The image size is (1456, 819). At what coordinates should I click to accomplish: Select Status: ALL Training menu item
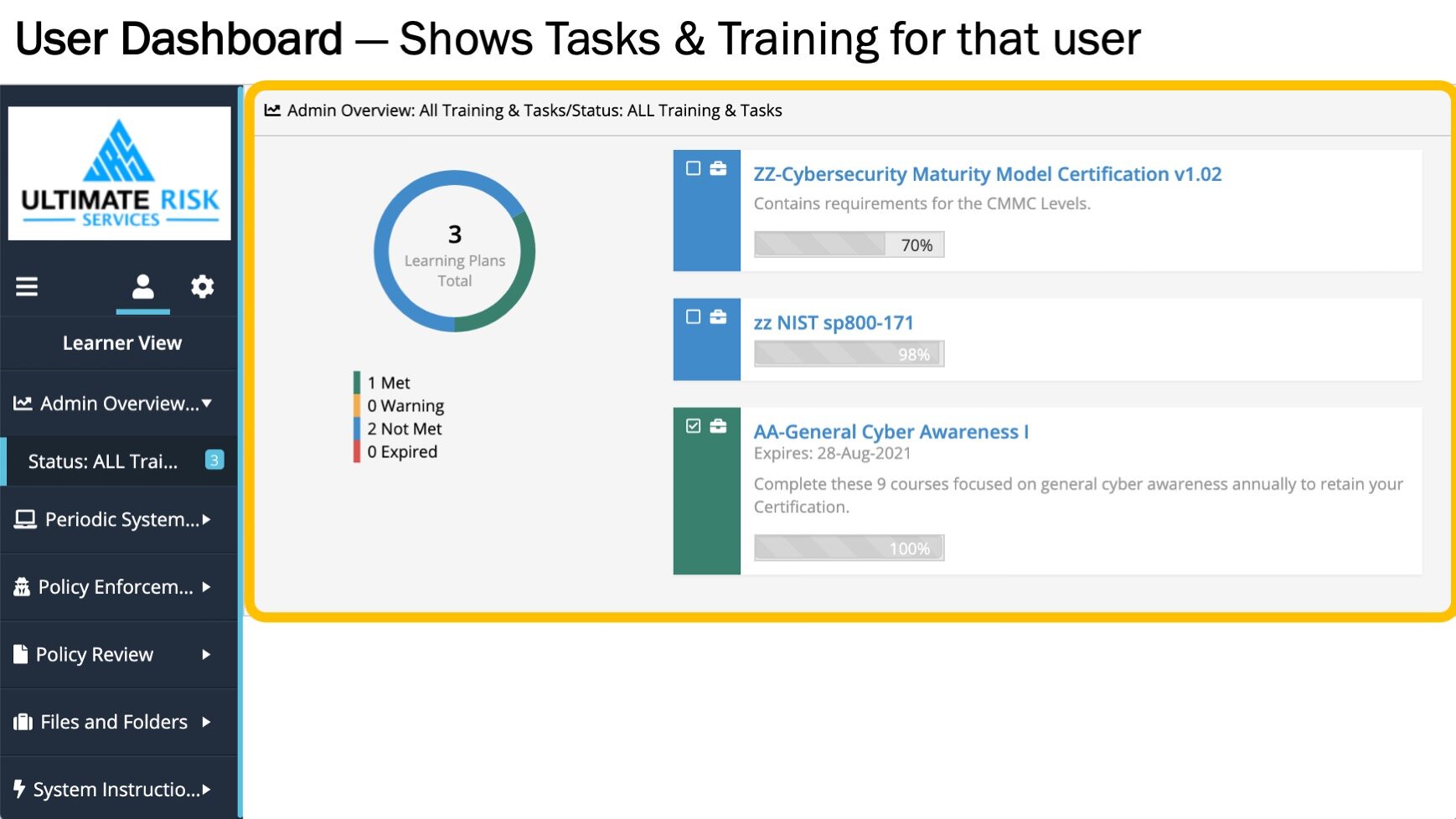coord(119,461)
